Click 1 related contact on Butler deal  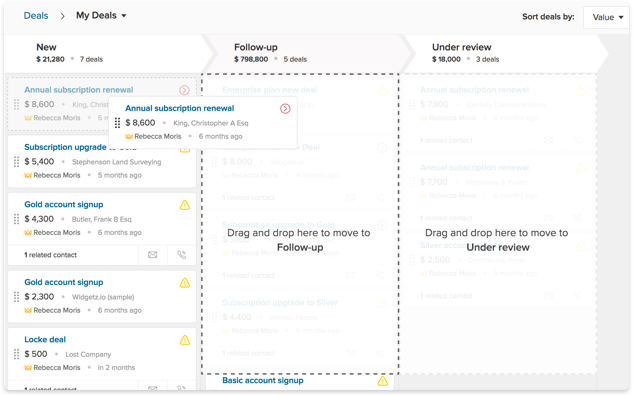(x=50, y=255)
